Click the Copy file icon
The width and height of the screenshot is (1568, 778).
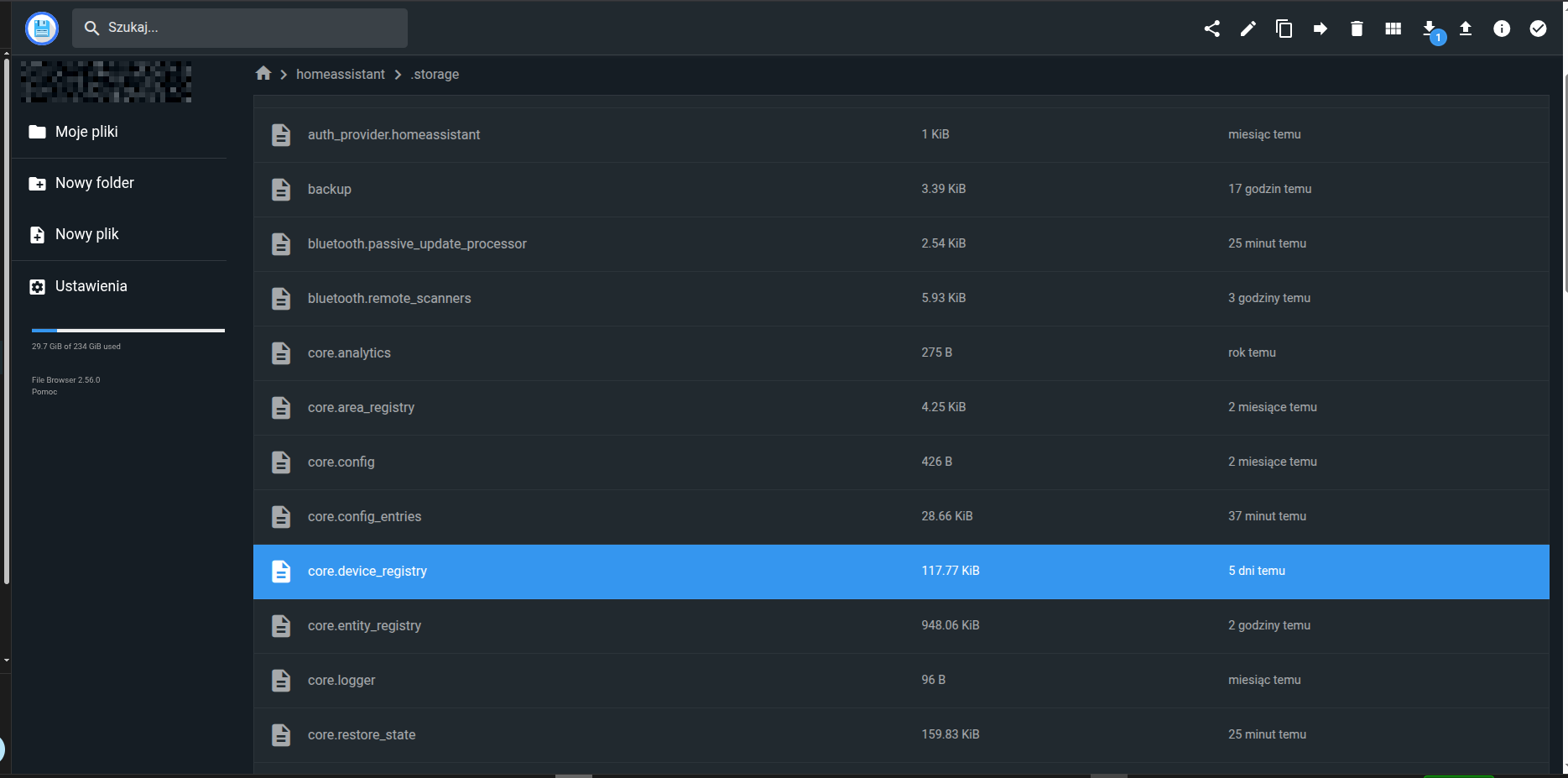1284,29
